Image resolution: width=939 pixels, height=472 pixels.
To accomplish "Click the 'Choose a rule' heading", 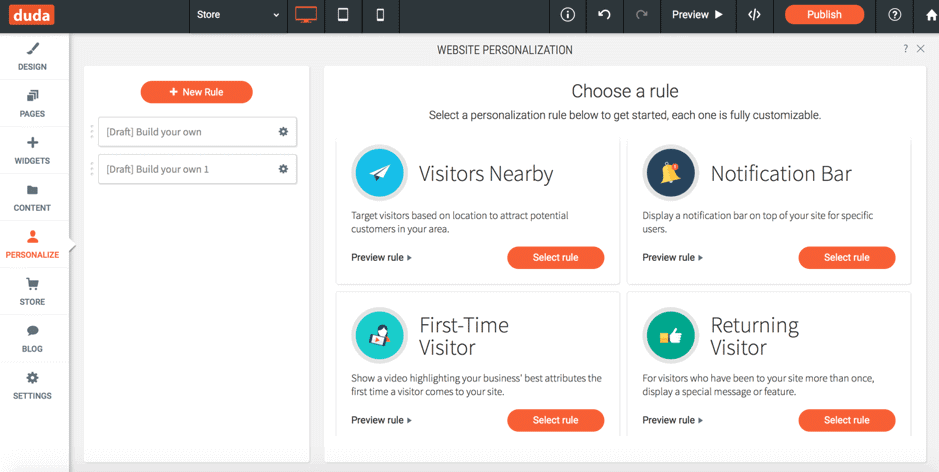I will click(x=625, y=91).
